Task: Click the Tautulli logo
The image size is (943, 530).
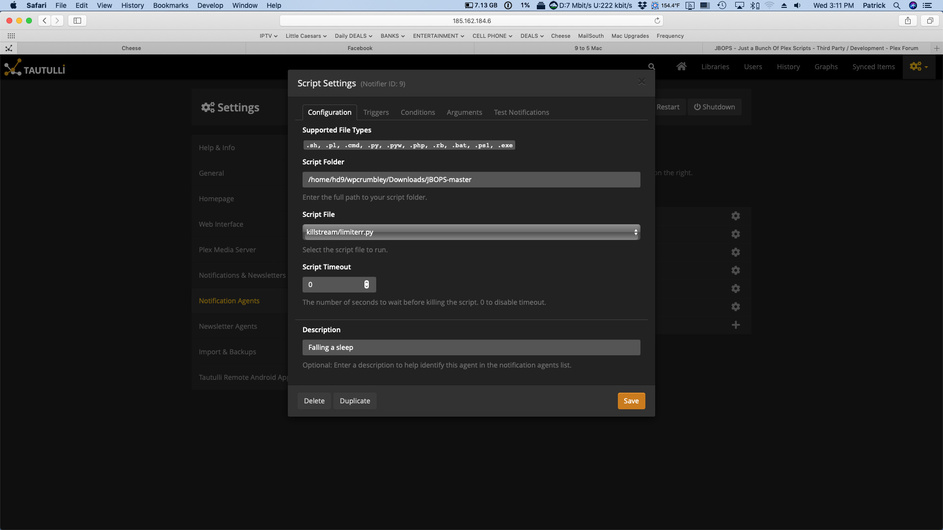Action: click(34, 68)
